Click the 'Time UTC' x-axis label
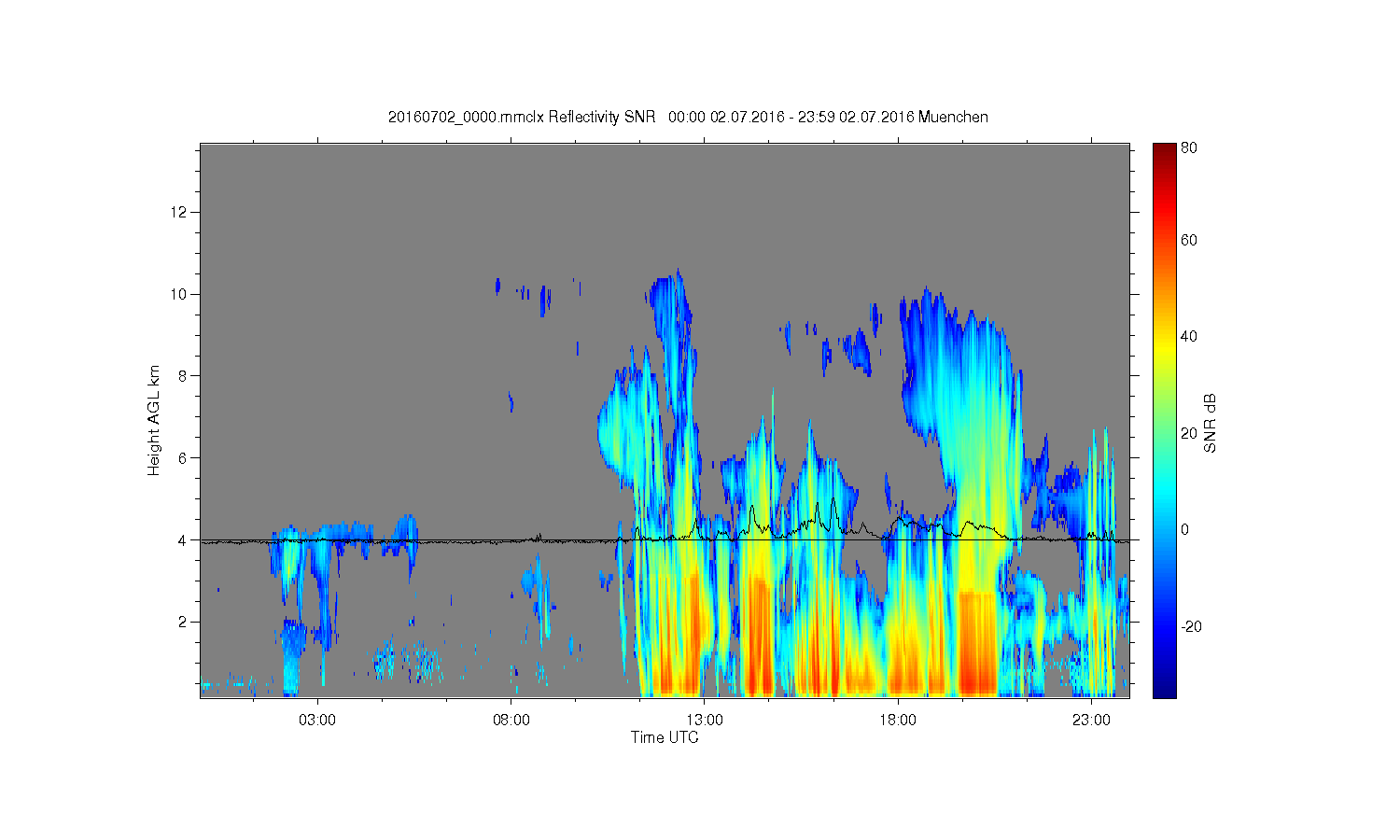 665,737
